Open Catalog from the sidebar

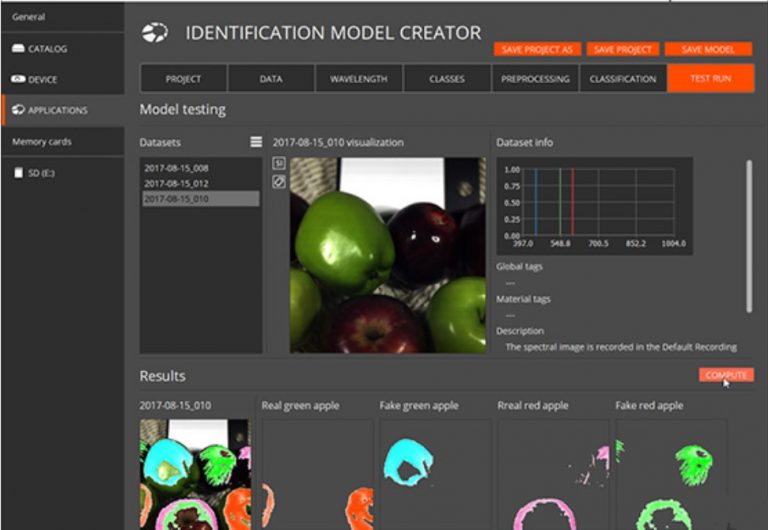(48, 48)
